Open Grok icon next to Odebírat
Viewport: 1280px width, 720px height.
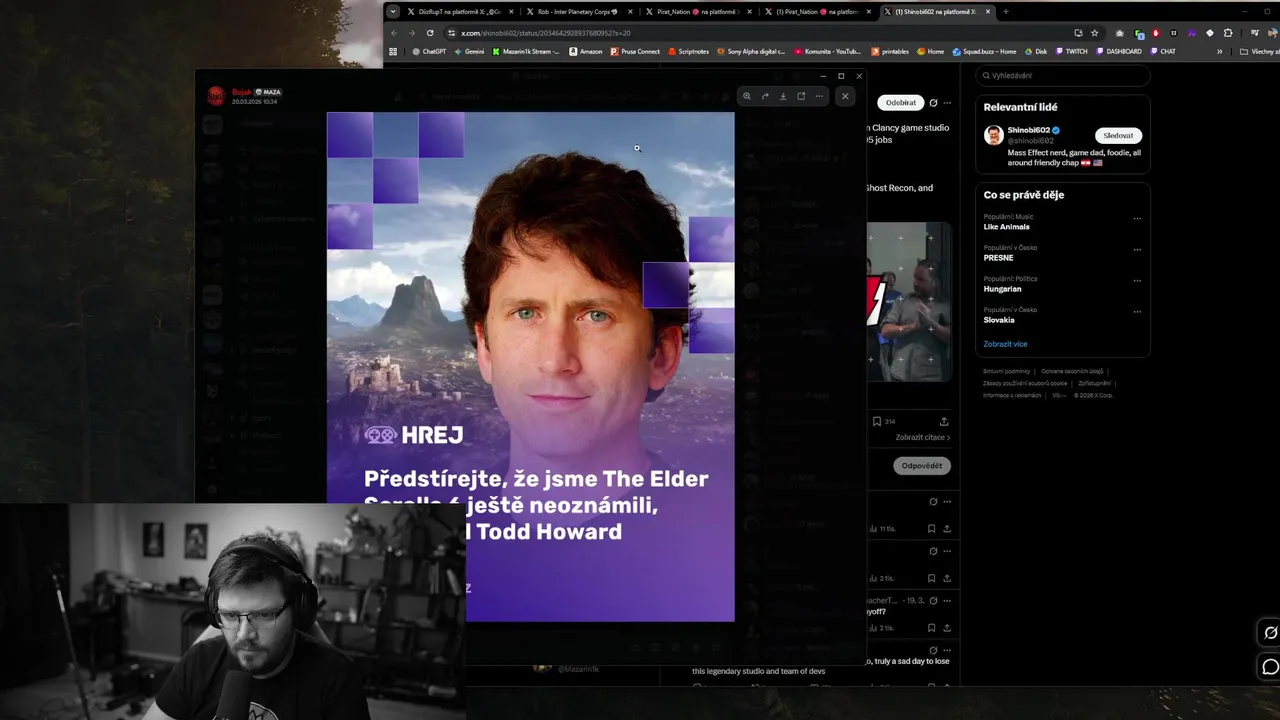(x=933, y=102)
